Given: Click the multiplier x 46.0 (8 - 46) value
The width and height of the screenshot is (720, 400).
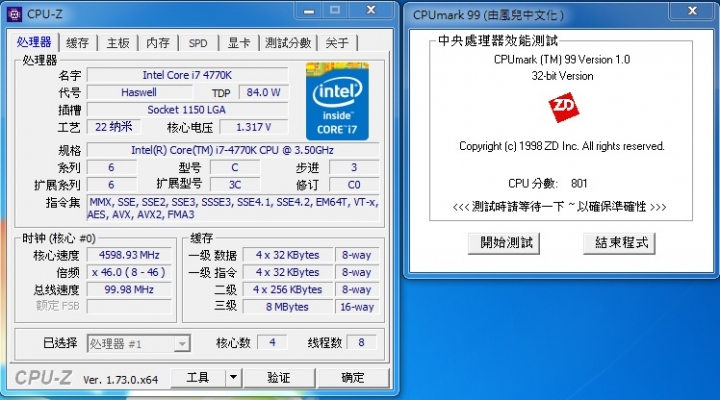Looking at the screenshot, I should [129, 272].
